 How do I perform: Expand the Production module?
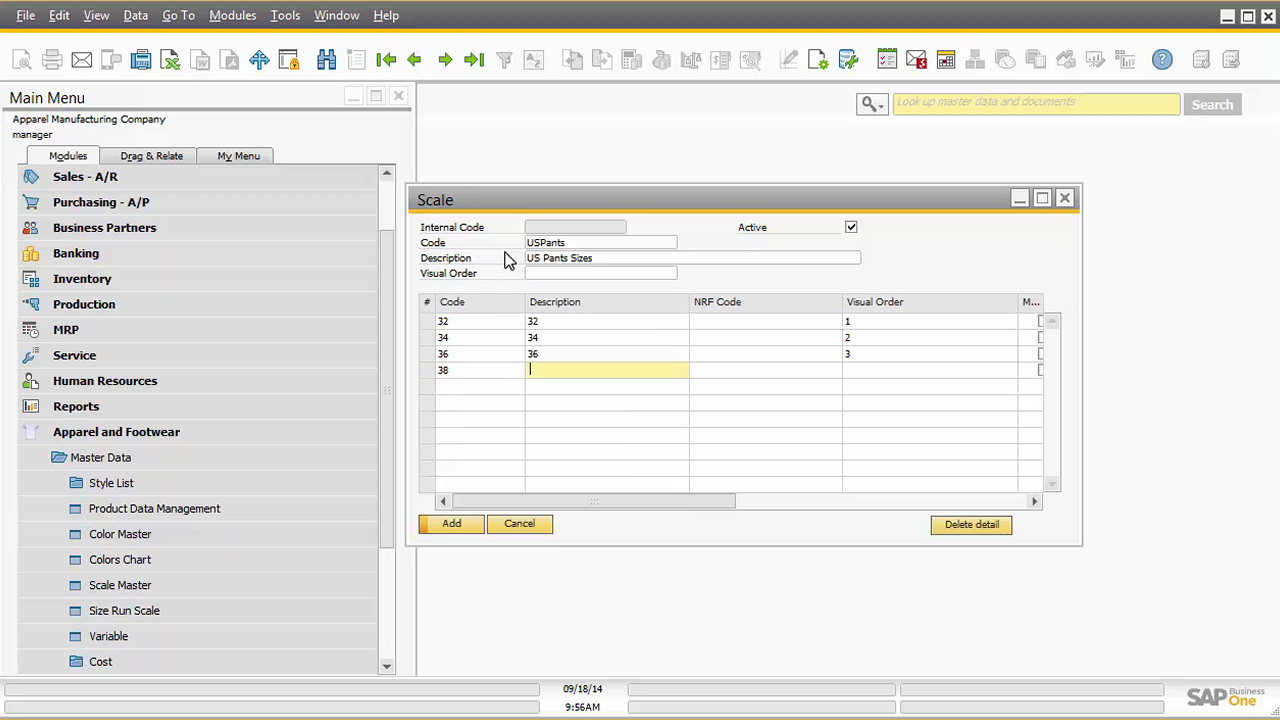pos(84,304)
